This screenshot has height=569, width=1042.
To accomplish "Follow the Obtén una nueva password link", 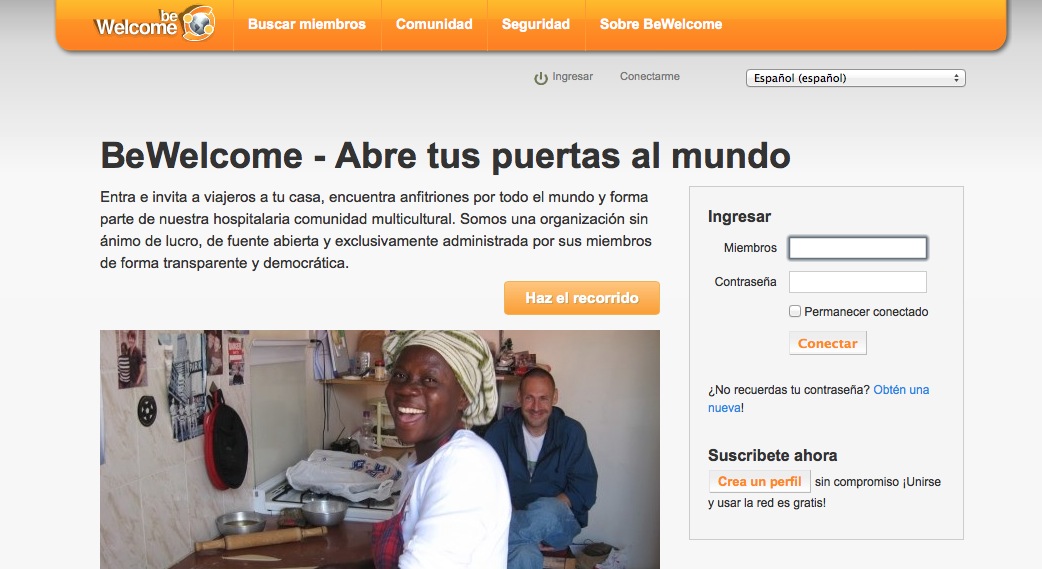I will coord(900,390).
